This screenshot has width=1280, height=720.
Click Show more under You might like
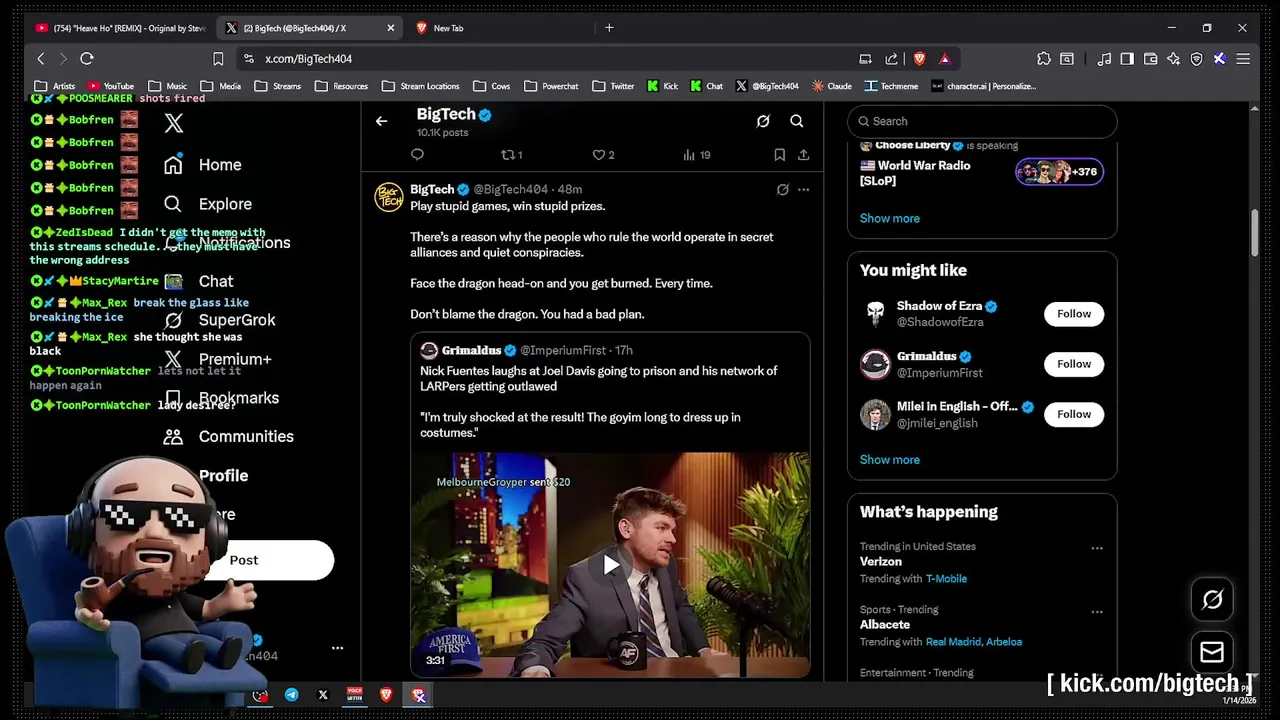890,460
